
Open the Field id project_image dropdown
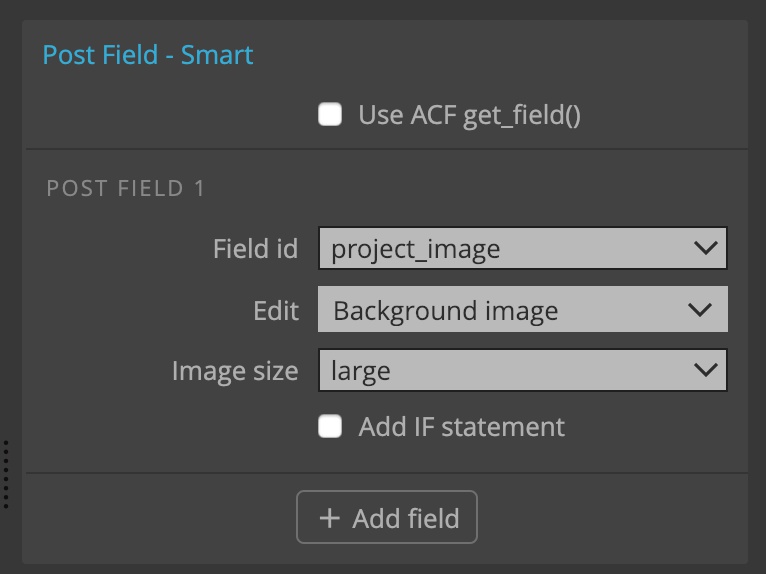tap(523, 248)
